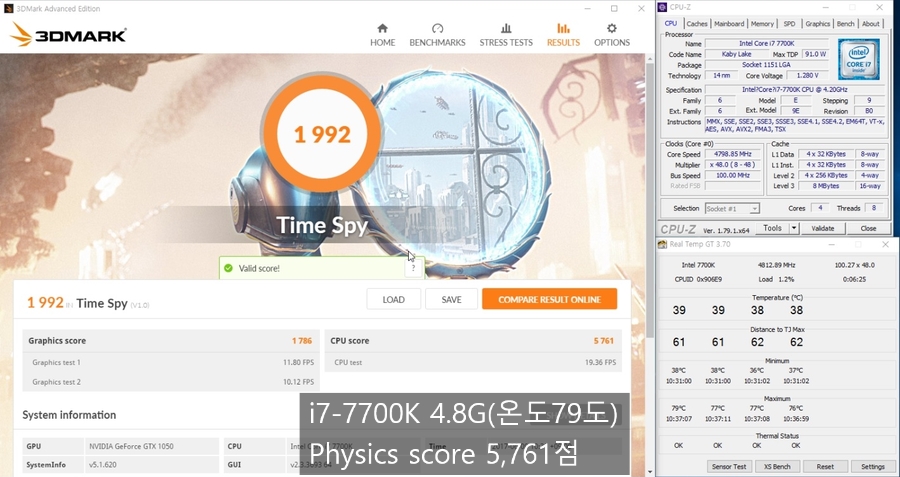The width and height of the screenshot is (900, 477).
Task: Click the CPU-Z title bar icon
Action: [662, 7]
